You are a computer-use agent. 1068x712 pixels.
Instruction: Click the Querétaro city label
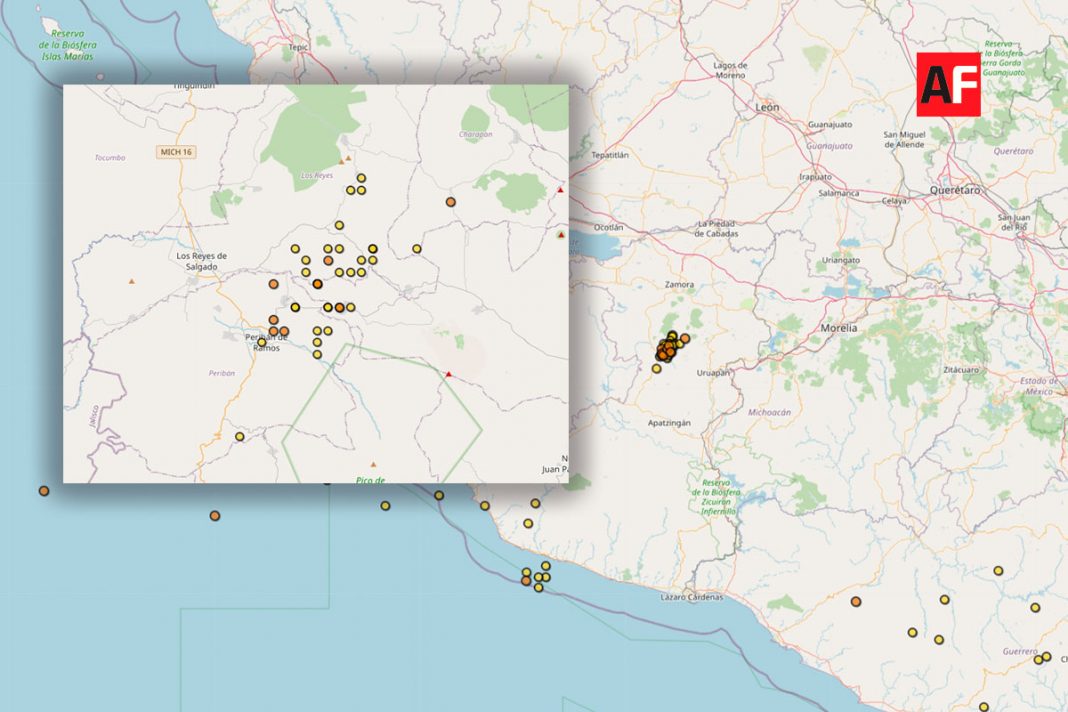(x=956, y=191)
